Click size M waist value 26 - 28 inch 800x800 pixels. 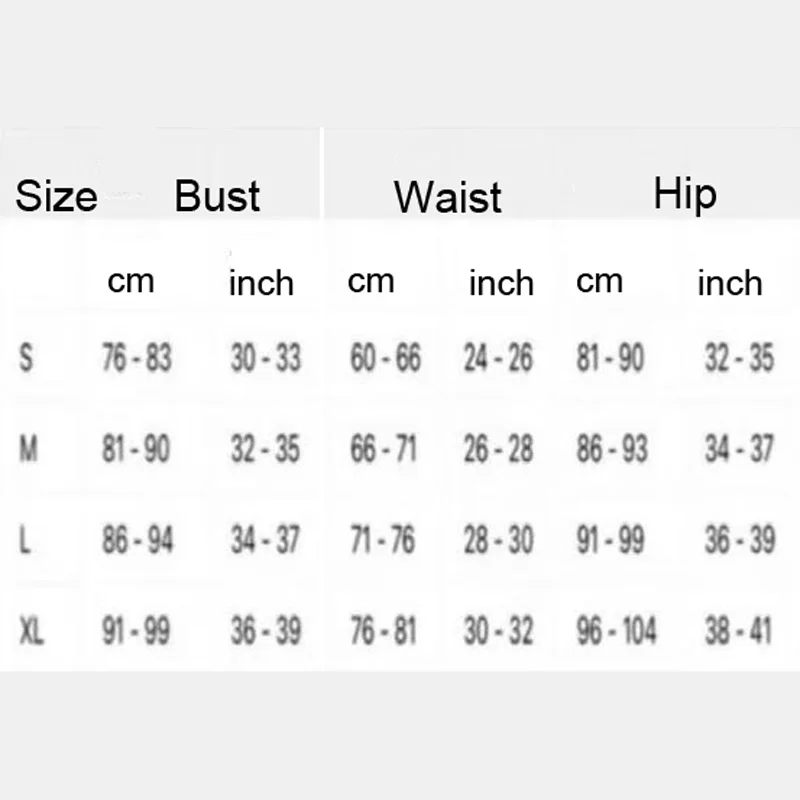(x=498, y=449)
